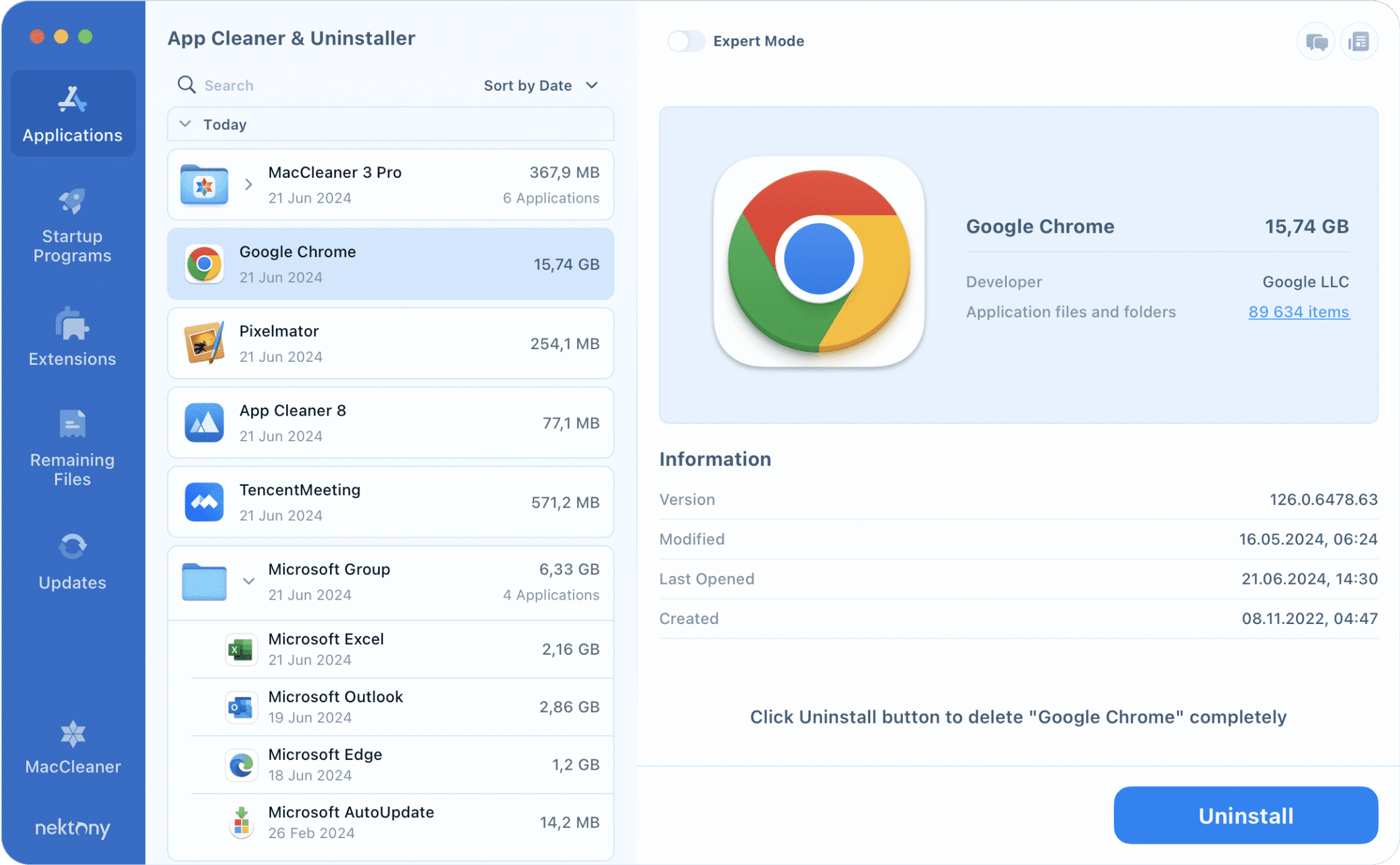Viewport: 1400px width, 865px height.
Task: Click the Uninstall button
Action: (x=1245, y=815)
